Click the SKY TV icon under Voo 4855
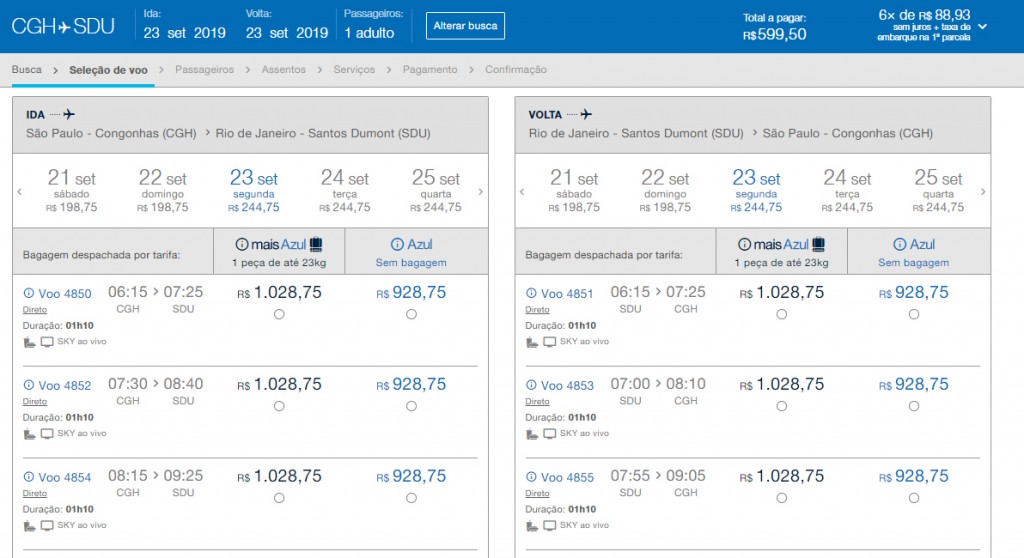The image size is (1024, 558). [x=550, y=526]
